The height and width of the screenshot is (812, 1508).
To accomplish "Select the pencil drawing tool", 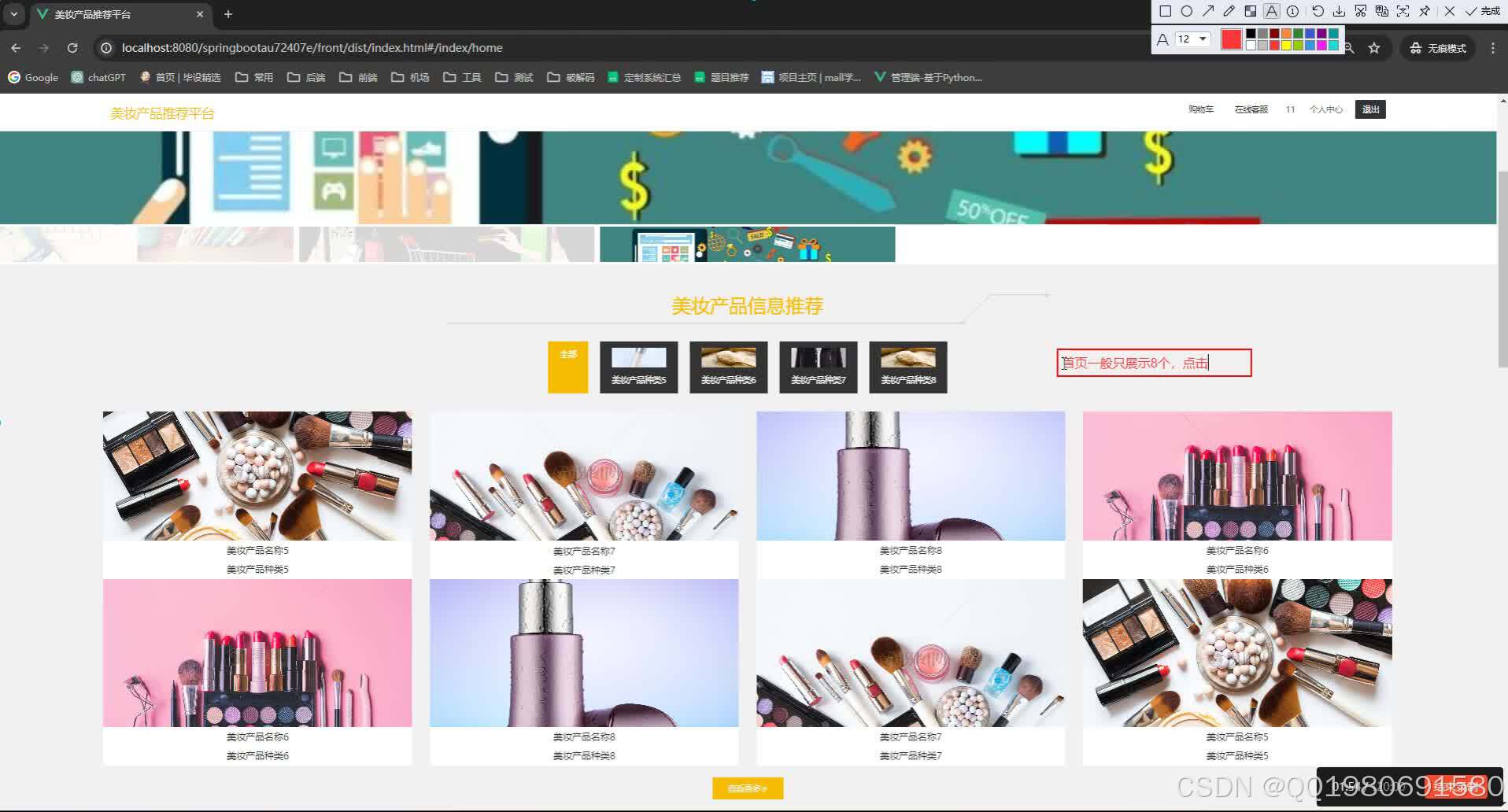I will coord(1229,11).
